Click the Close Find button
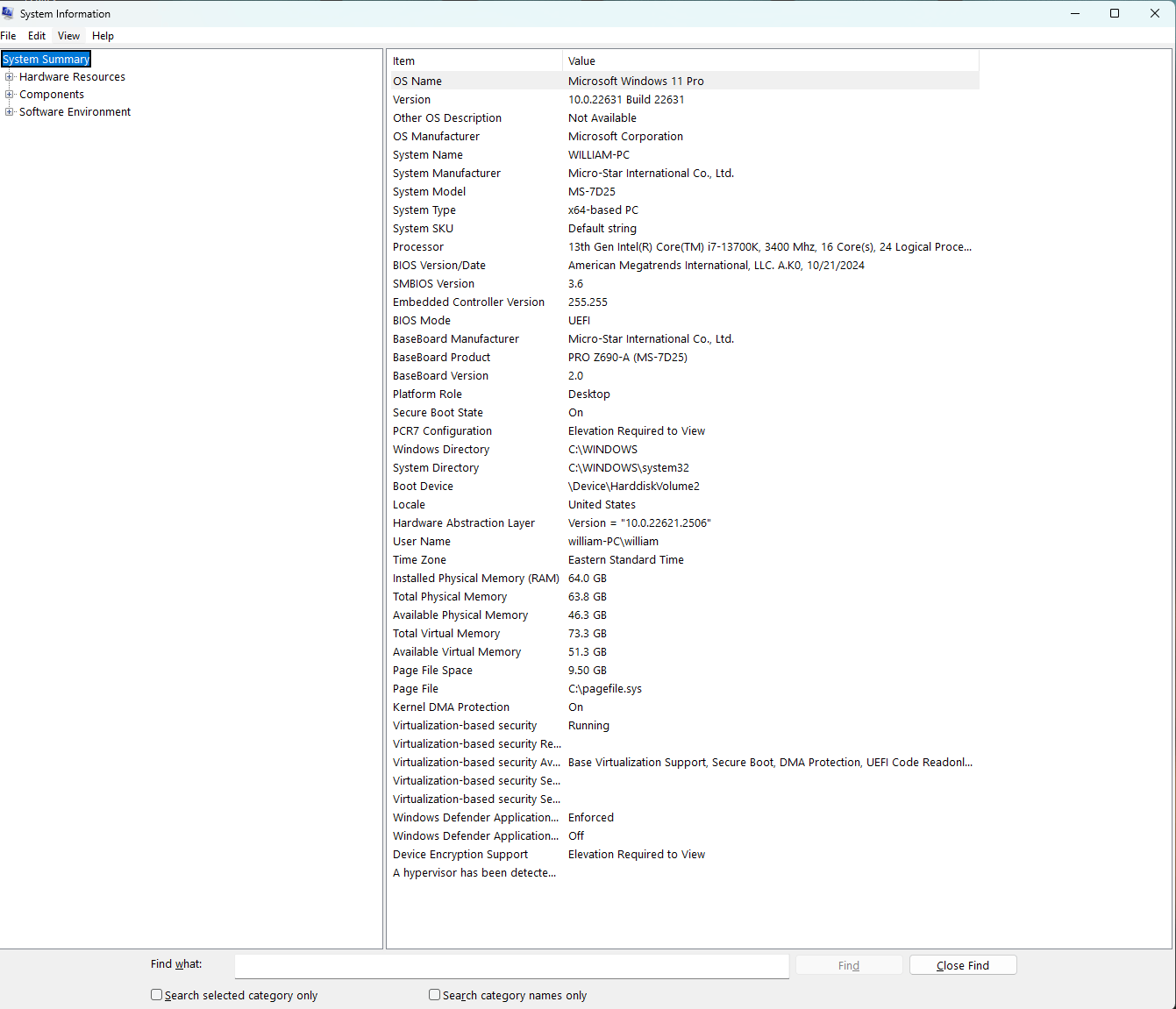This screenshot has width=1176, height=1009. pyautogui.click(x=963, y=965)
